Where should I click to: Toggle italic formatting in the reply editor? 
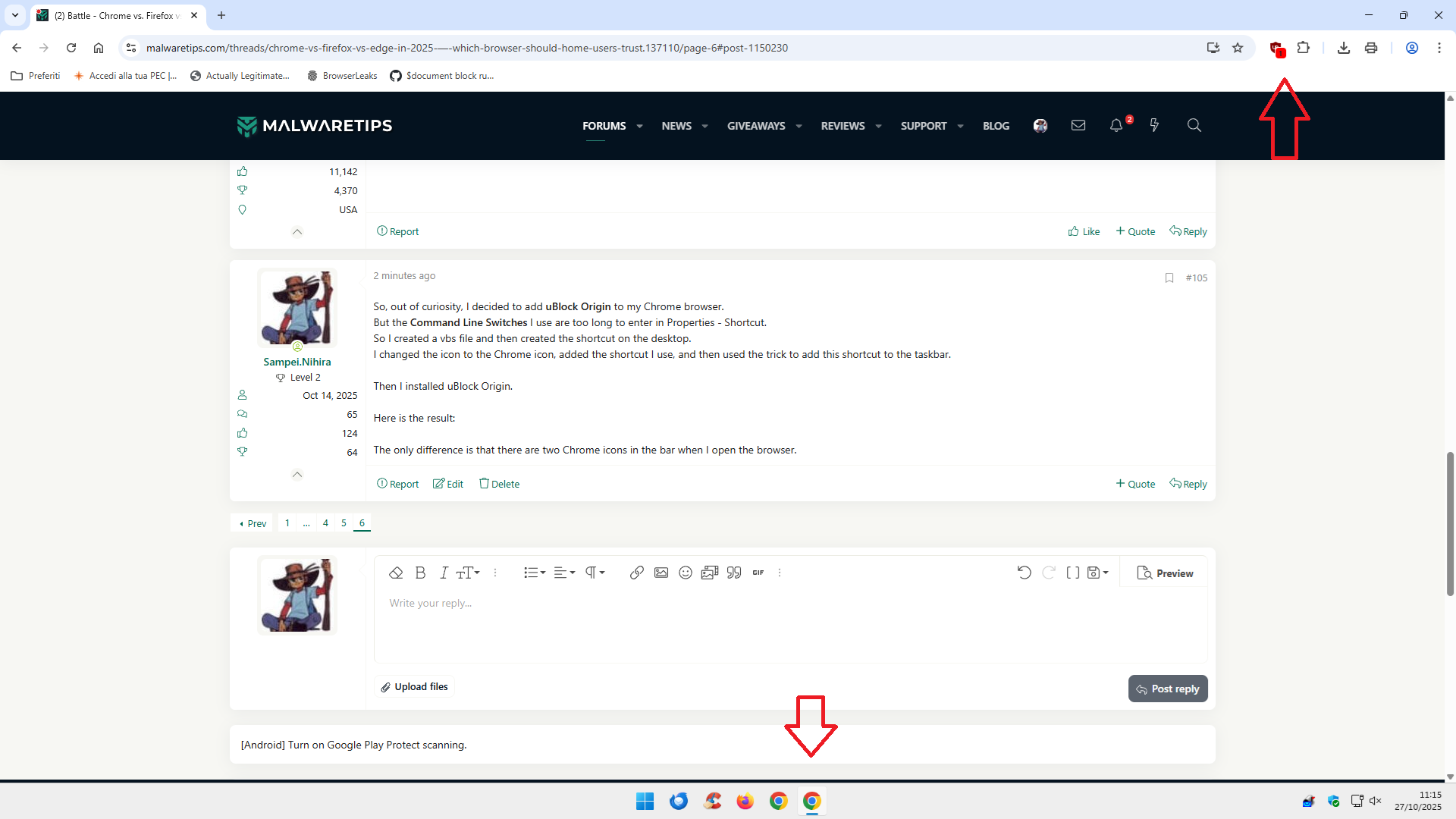pos(444,573)
